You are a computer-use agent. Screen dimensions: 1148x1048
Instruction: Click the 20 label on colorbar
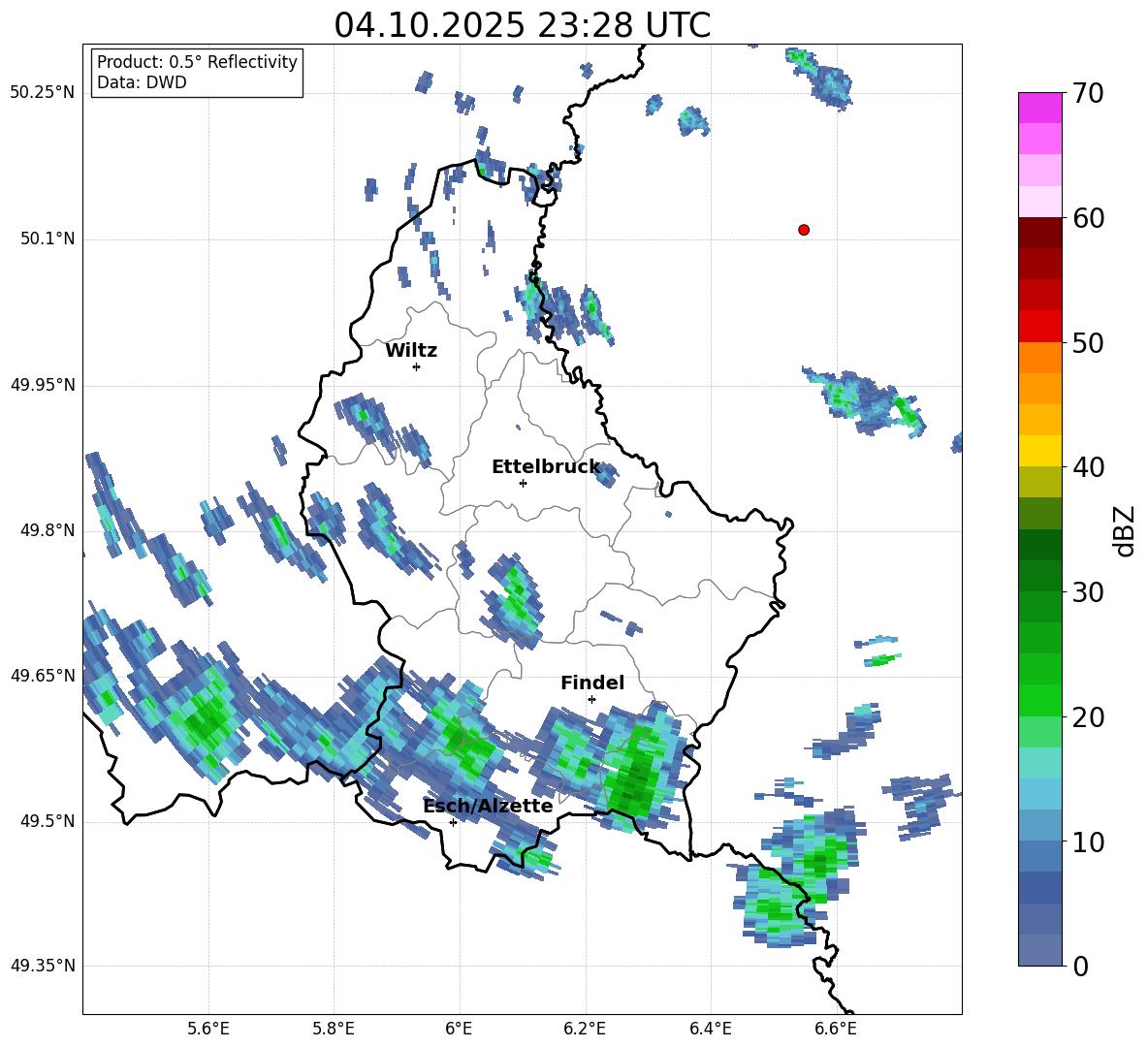click(1087, 717)
